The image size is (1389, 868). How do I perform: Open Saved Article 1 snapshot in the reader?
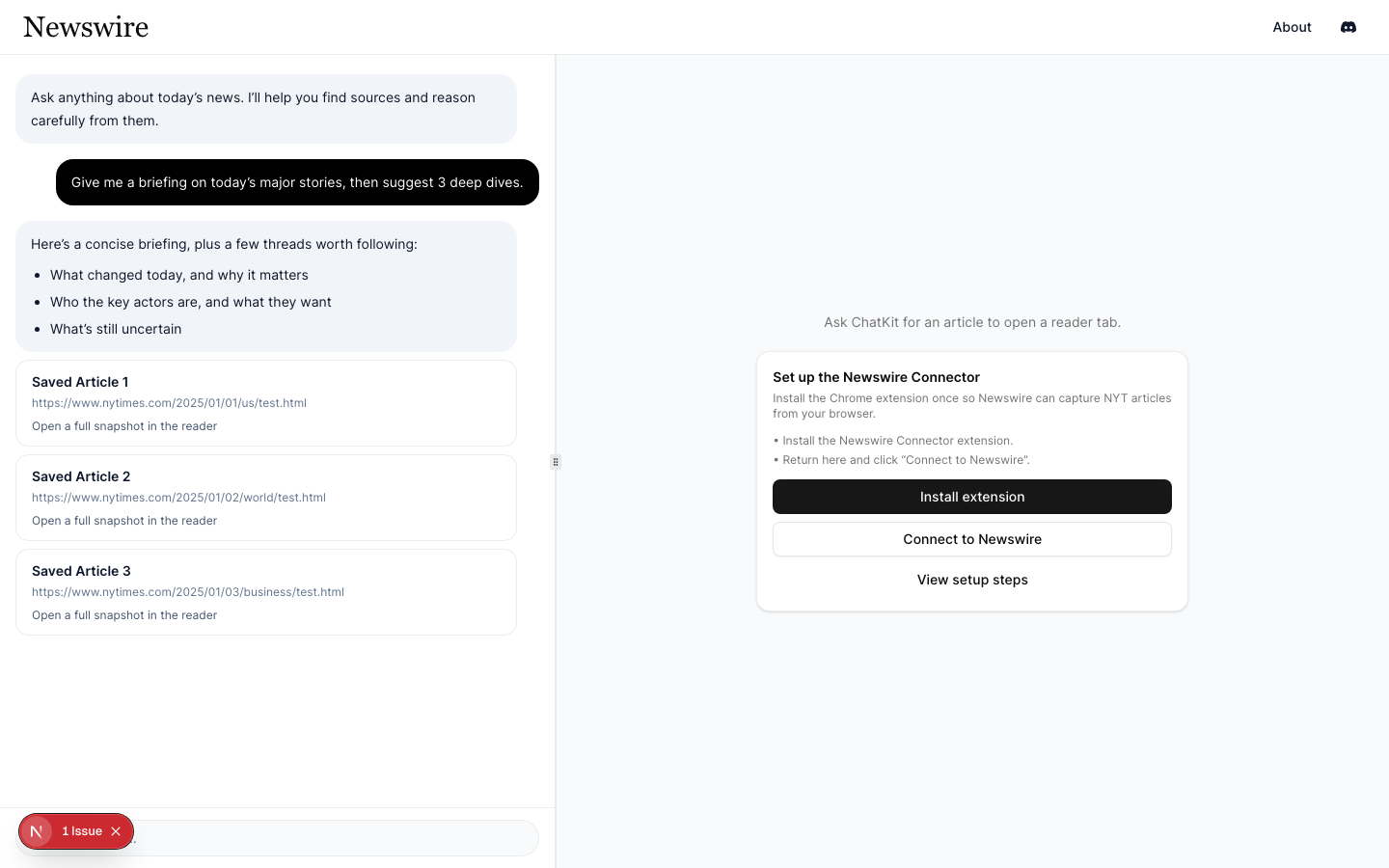coord(124,426)
